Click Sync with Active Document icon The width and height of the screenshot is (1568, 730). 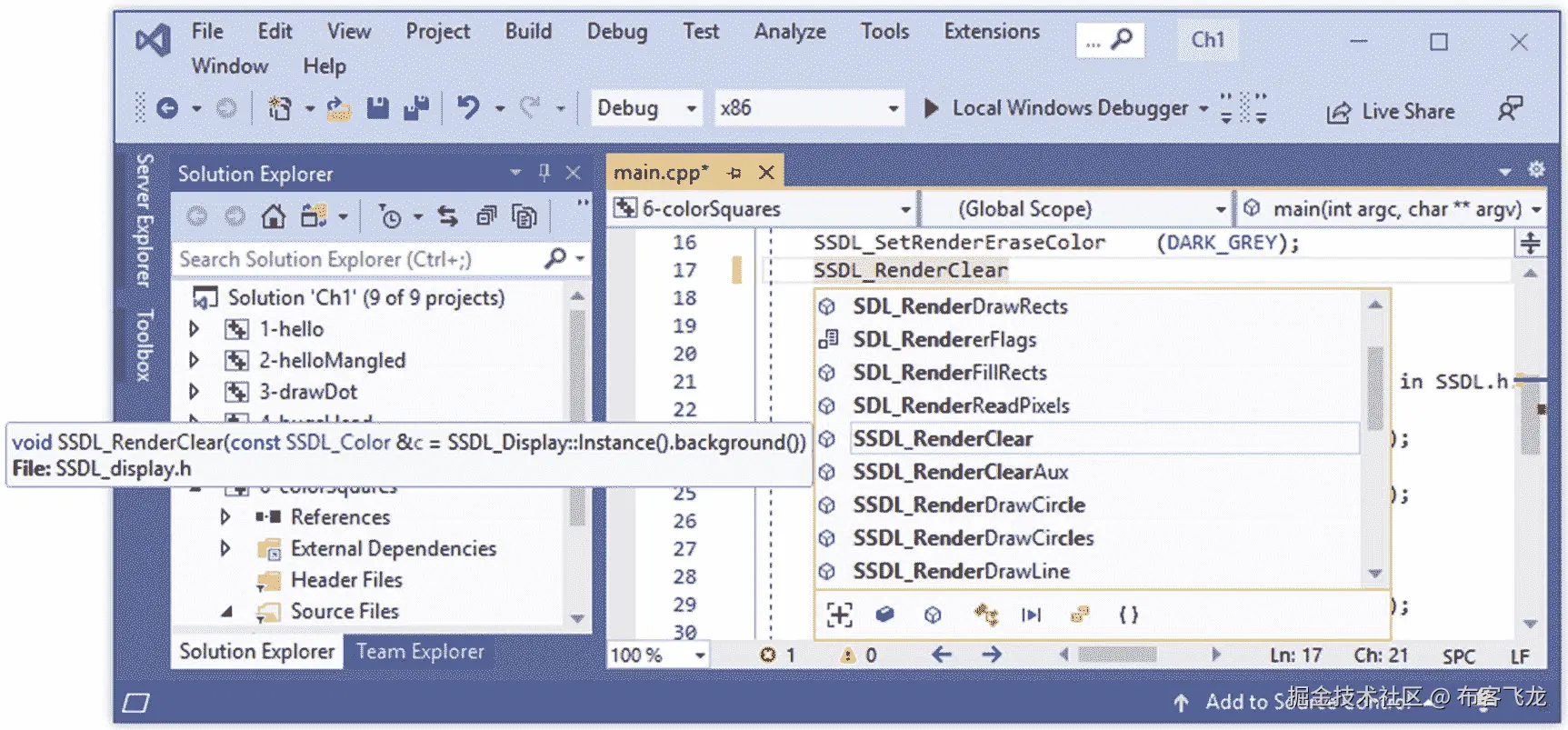point(447,216)
